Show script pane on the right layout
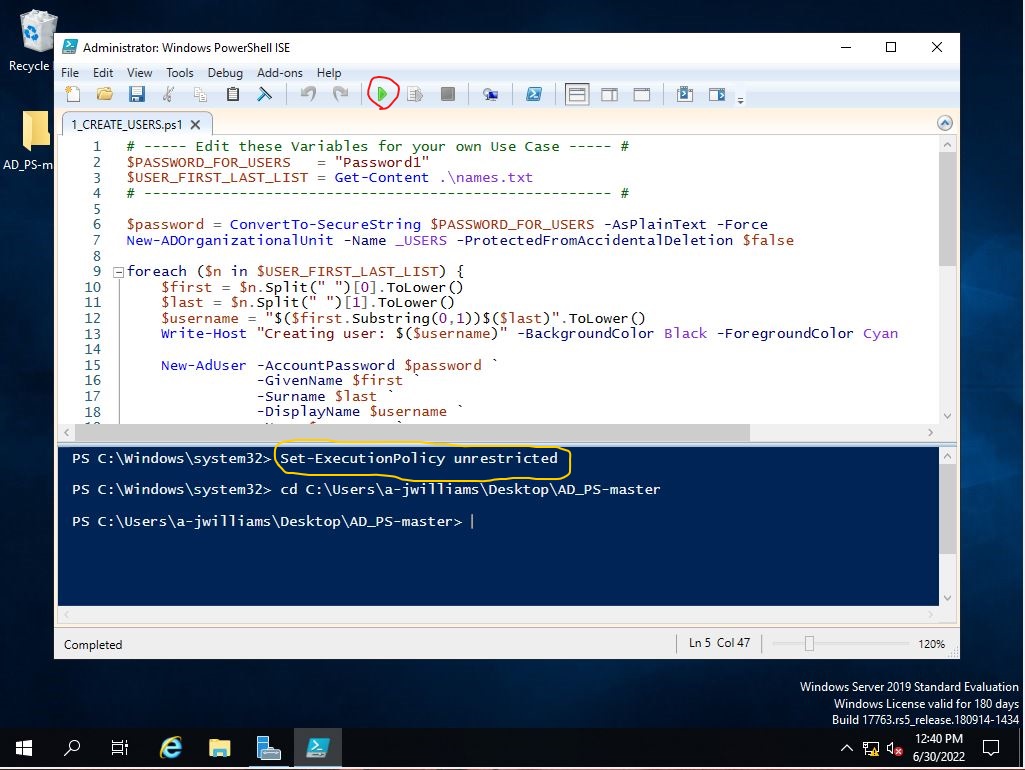This screenshot has height=770, width=1025. click(609, 95)
